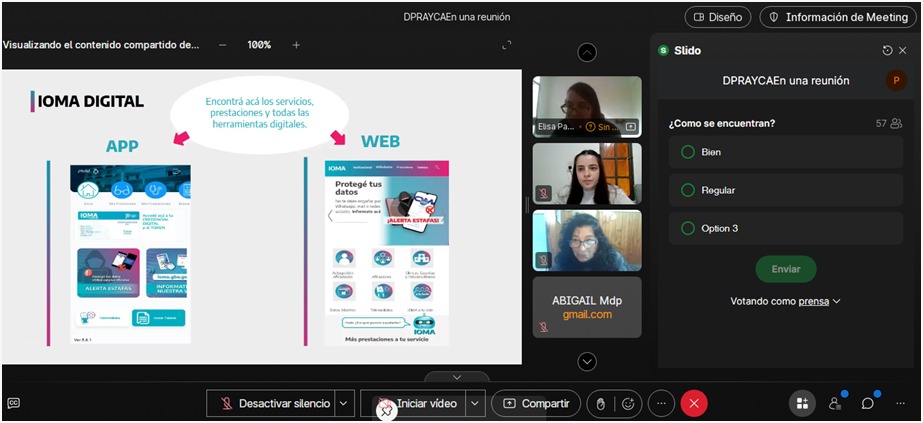This screenshot has width=923, height=423.
Task: Collapse the meeting controls bar chevron
Action: pyautogui.click(x=457, y=377)
